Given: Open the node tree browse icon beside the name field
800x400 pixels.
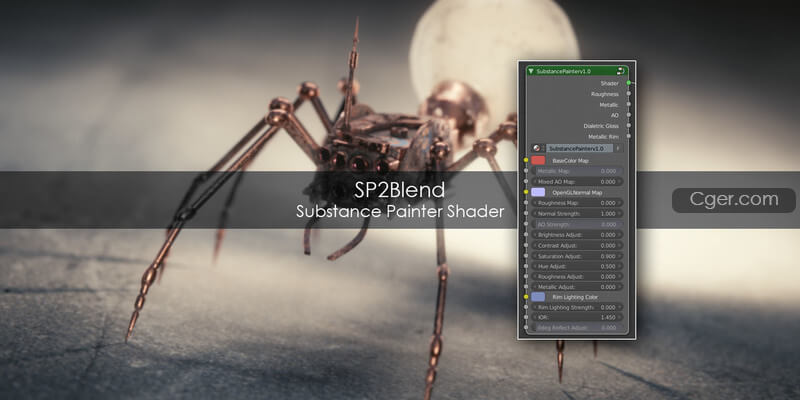Looking at the screenshot, I should [538, 148].
